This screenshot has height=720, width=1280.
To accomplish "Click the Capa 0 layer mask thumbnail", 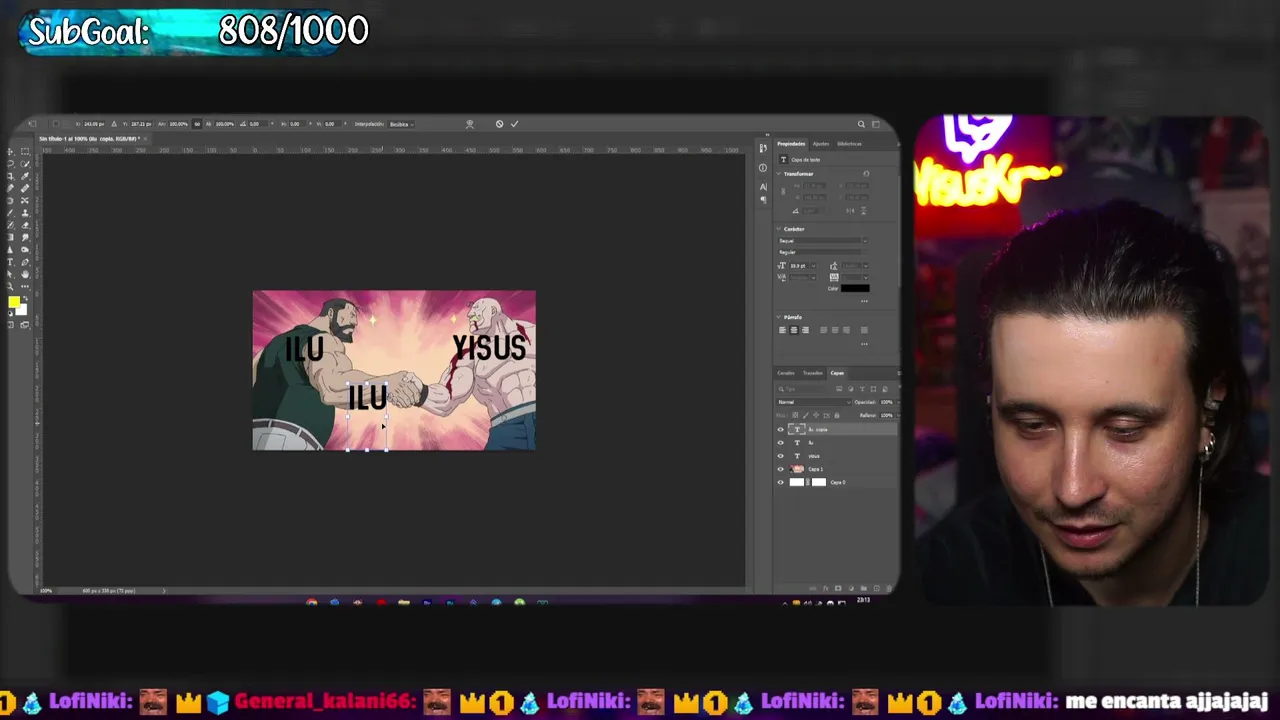I will tap(819, 482).
